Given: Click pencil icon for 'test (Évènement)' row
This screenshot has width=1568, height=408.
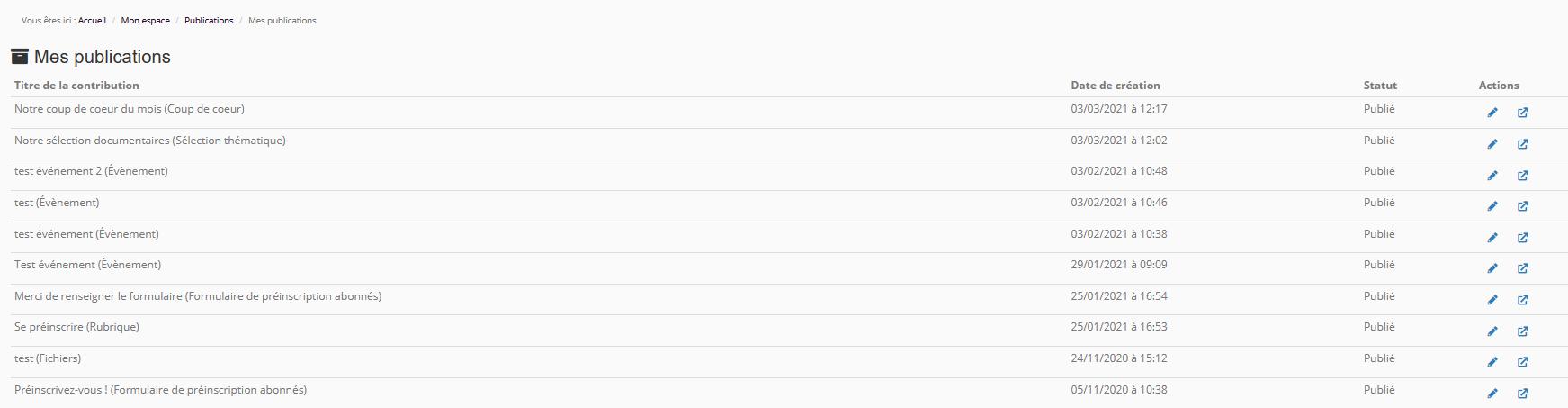Looking at the screenshot, I should point(1492,206).
